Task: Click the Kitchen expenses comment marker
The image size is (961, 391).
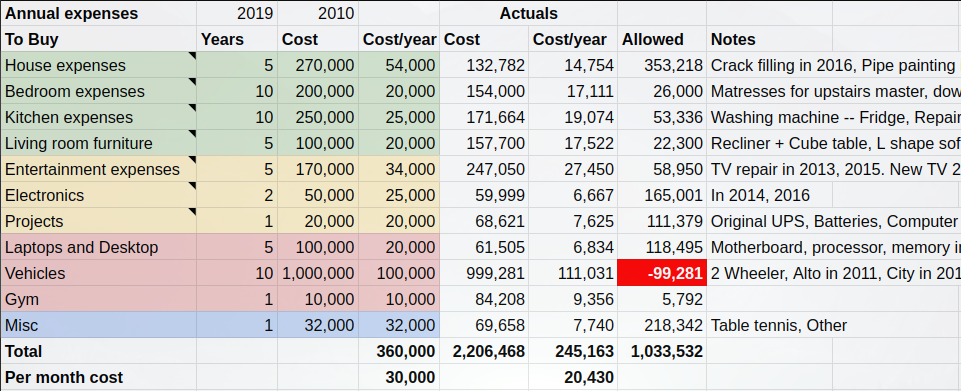Action: coord(192,108)
